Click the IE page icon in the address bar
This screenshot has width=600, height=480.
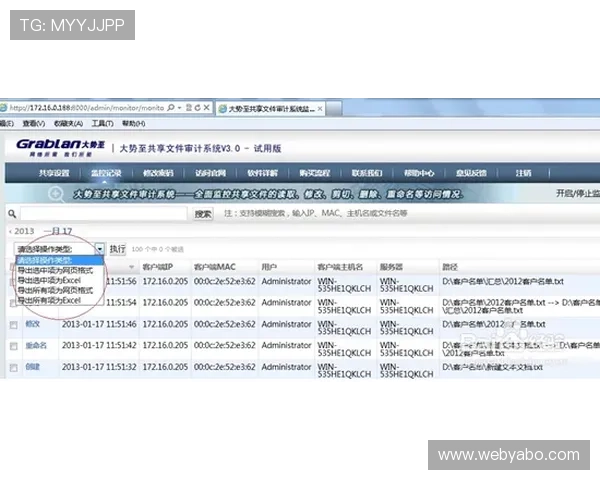tap(4, 108)
